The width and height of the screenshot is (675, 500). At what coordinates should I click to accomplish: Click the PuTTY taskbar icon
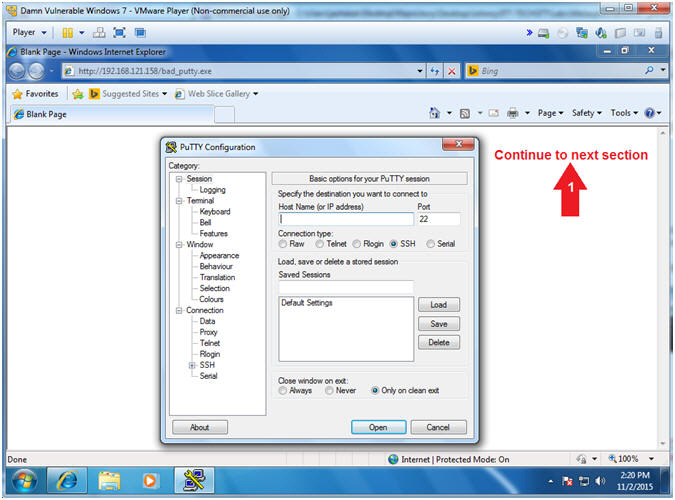pyautogui.click(x=194, y=481)
